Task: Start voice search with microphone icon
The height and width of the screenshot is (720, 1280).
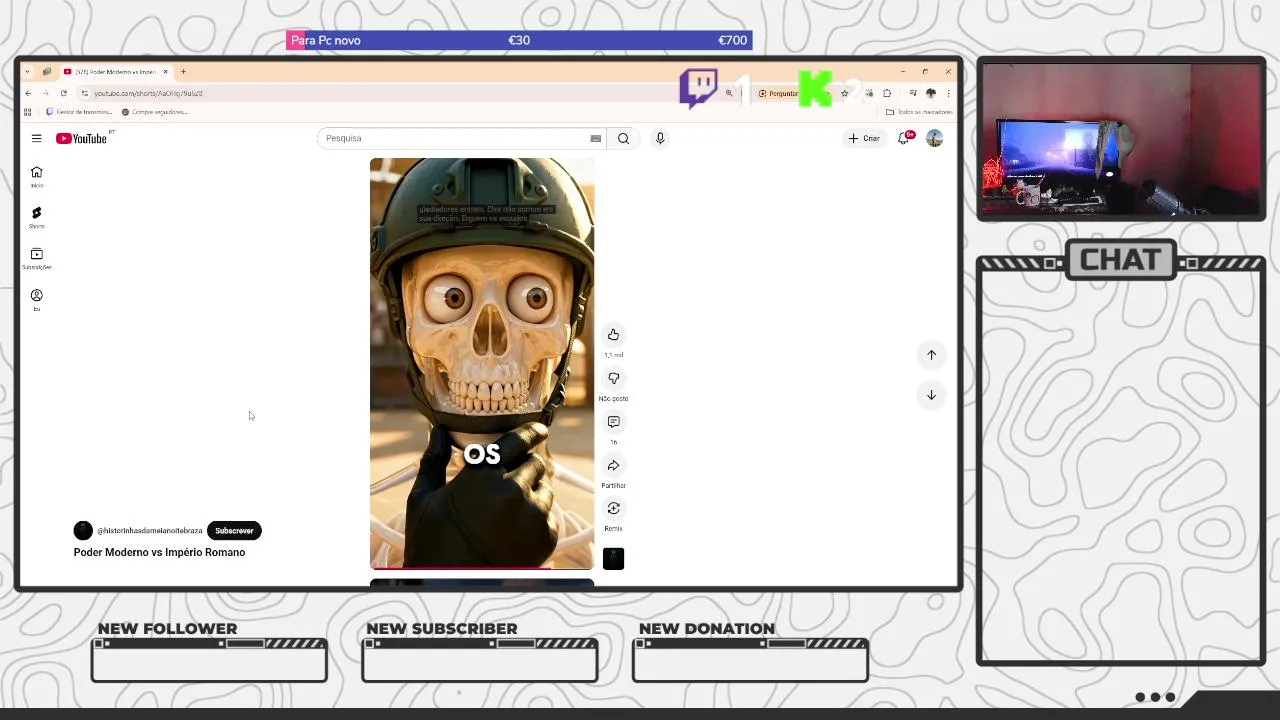Action: [x=660, y=138]
